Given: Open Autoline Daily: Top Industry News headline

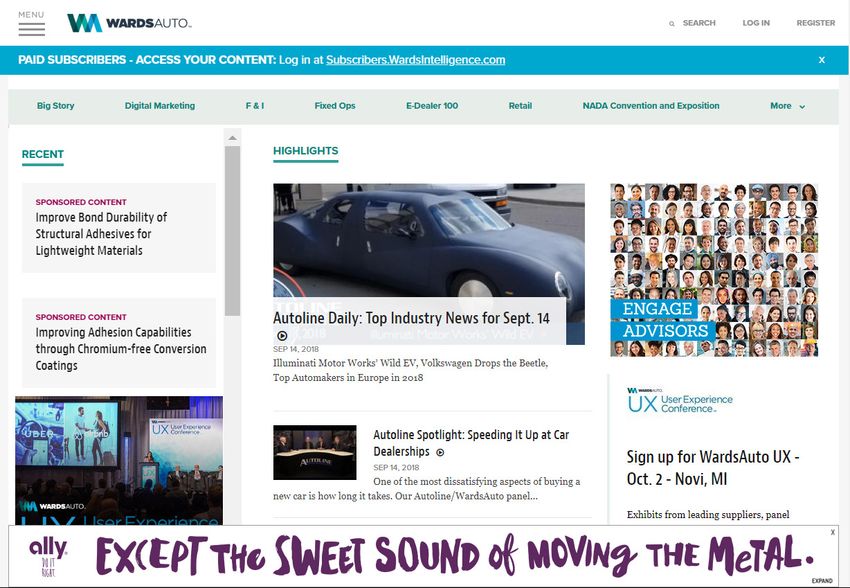Looking at the screenshot, I should pos(411,318).
